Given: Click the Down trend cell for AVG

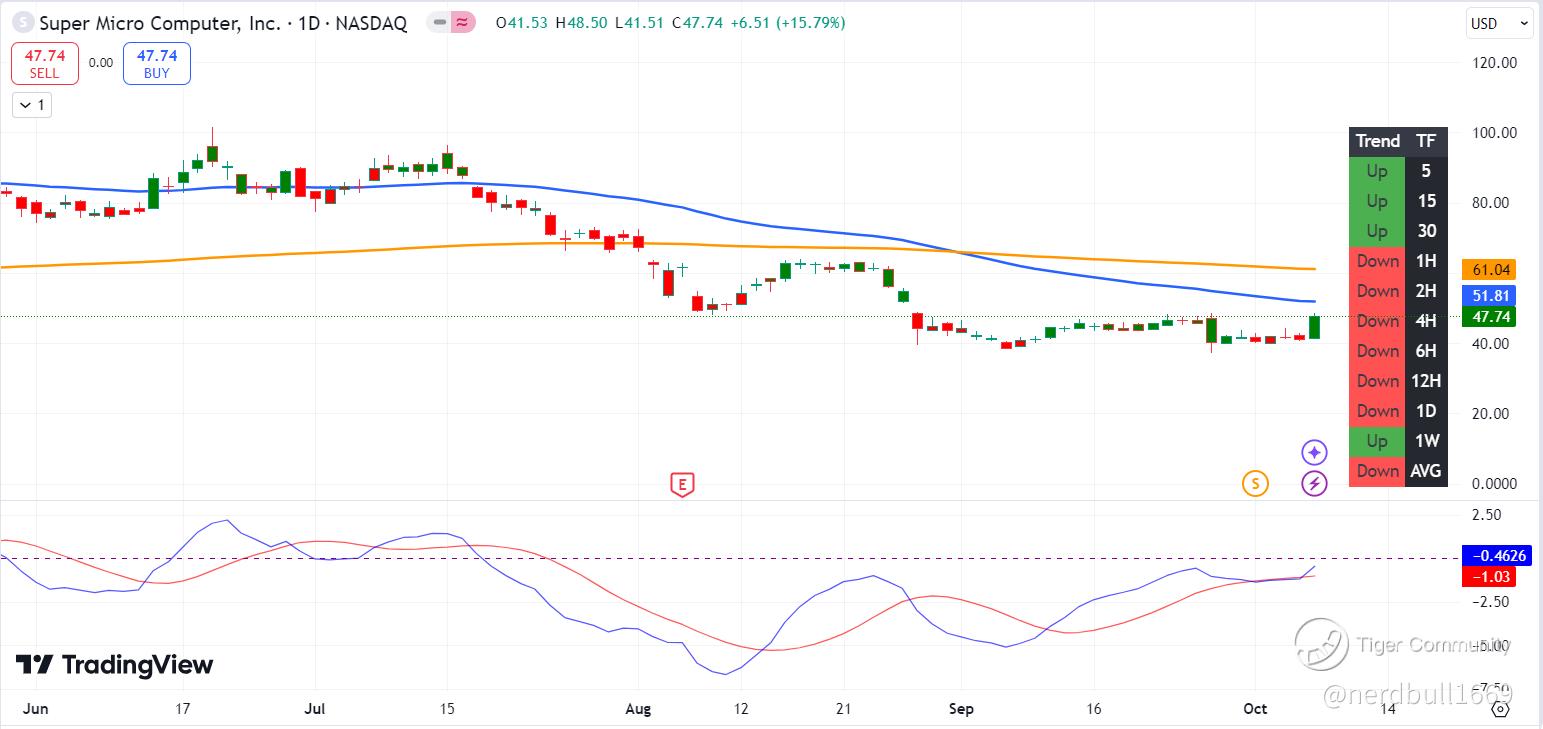Looking at the screenshot, I should click(1377, 471).
